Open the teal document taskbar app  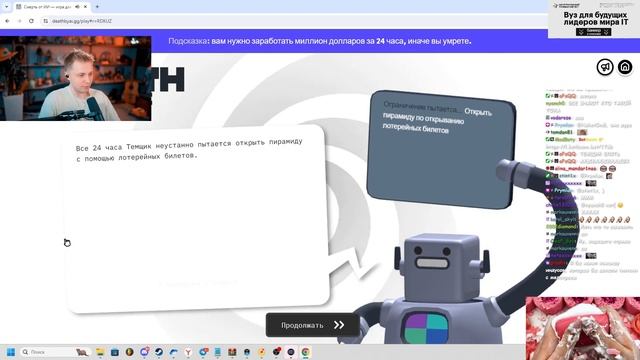click(x=218, y=352)
